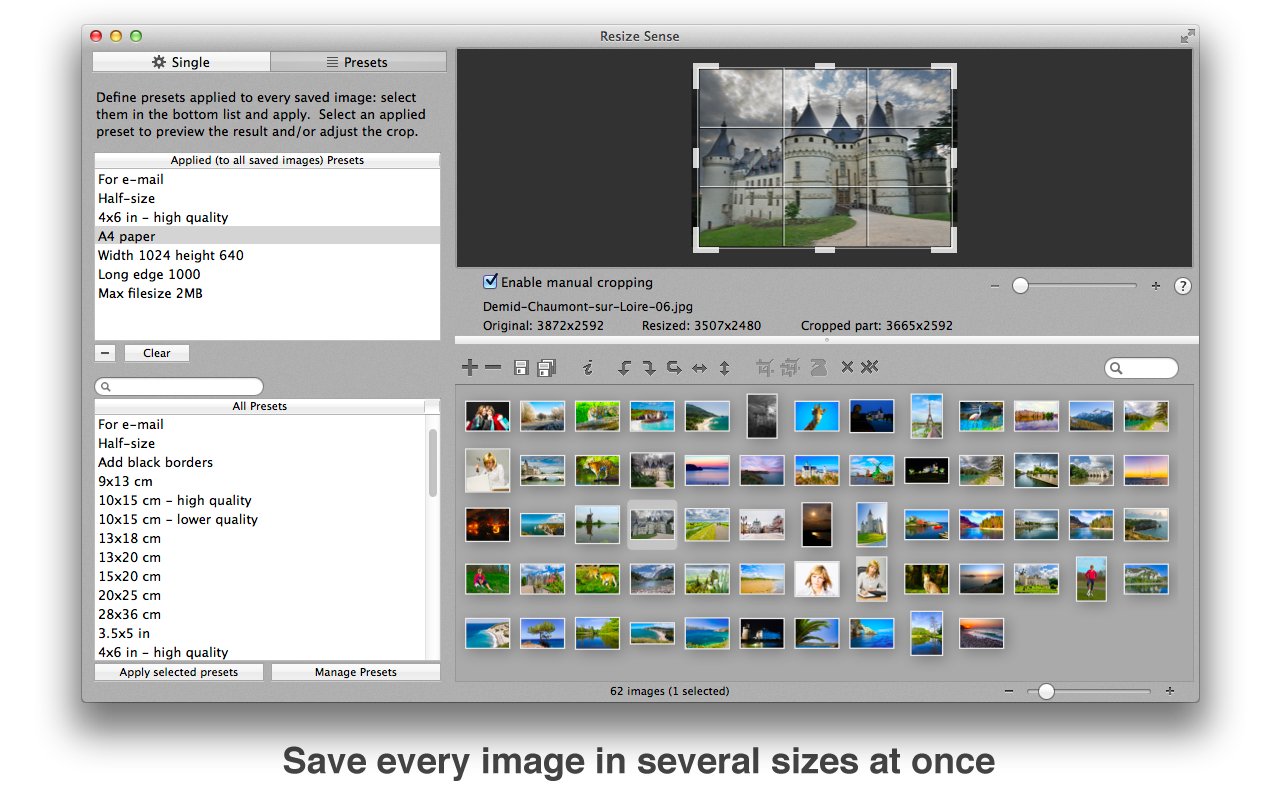Select the flamingo thumbnail
Image resolution: width=1280 pixels, height=800 pixels.
tap(981, 416)
